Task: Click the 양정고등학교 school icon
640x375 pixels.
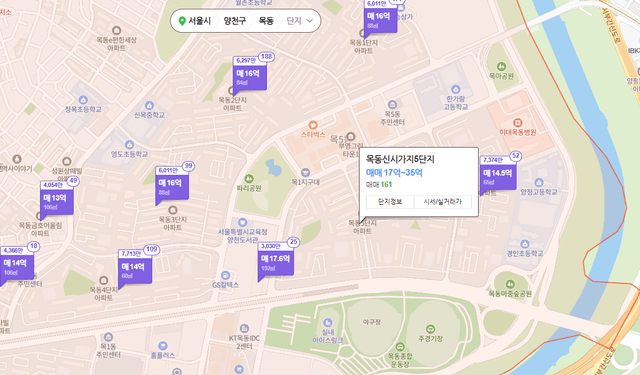Action: [x=538, y=182]
